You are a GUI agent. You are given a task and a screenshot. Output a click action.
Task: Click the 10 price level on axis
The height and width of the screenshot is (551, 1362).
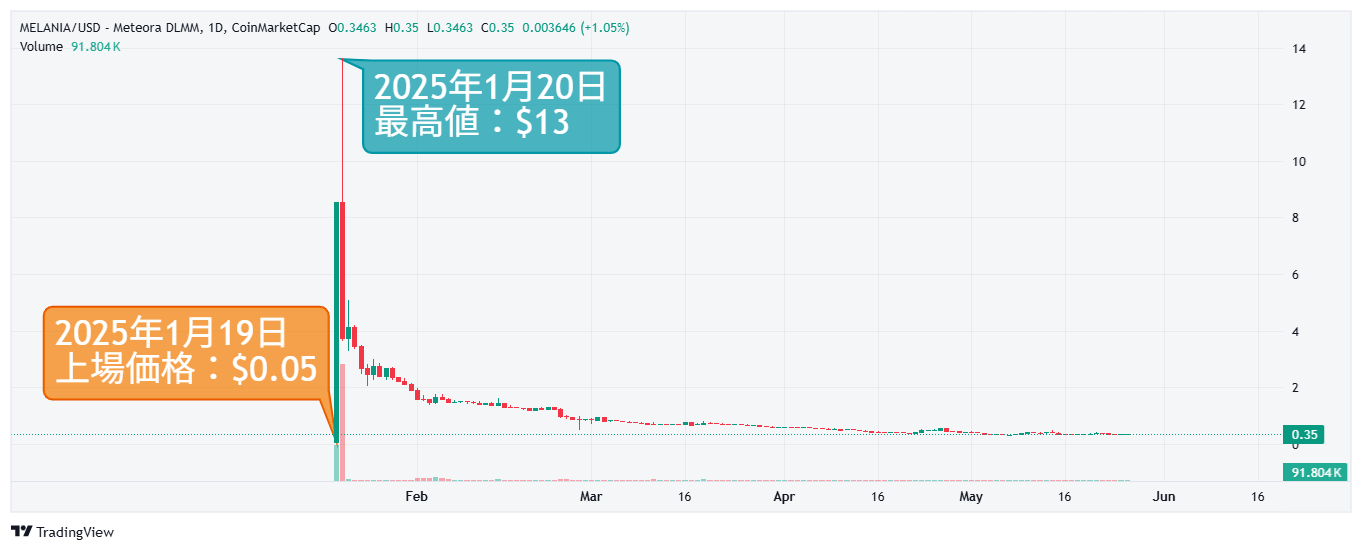[1298, 161]
